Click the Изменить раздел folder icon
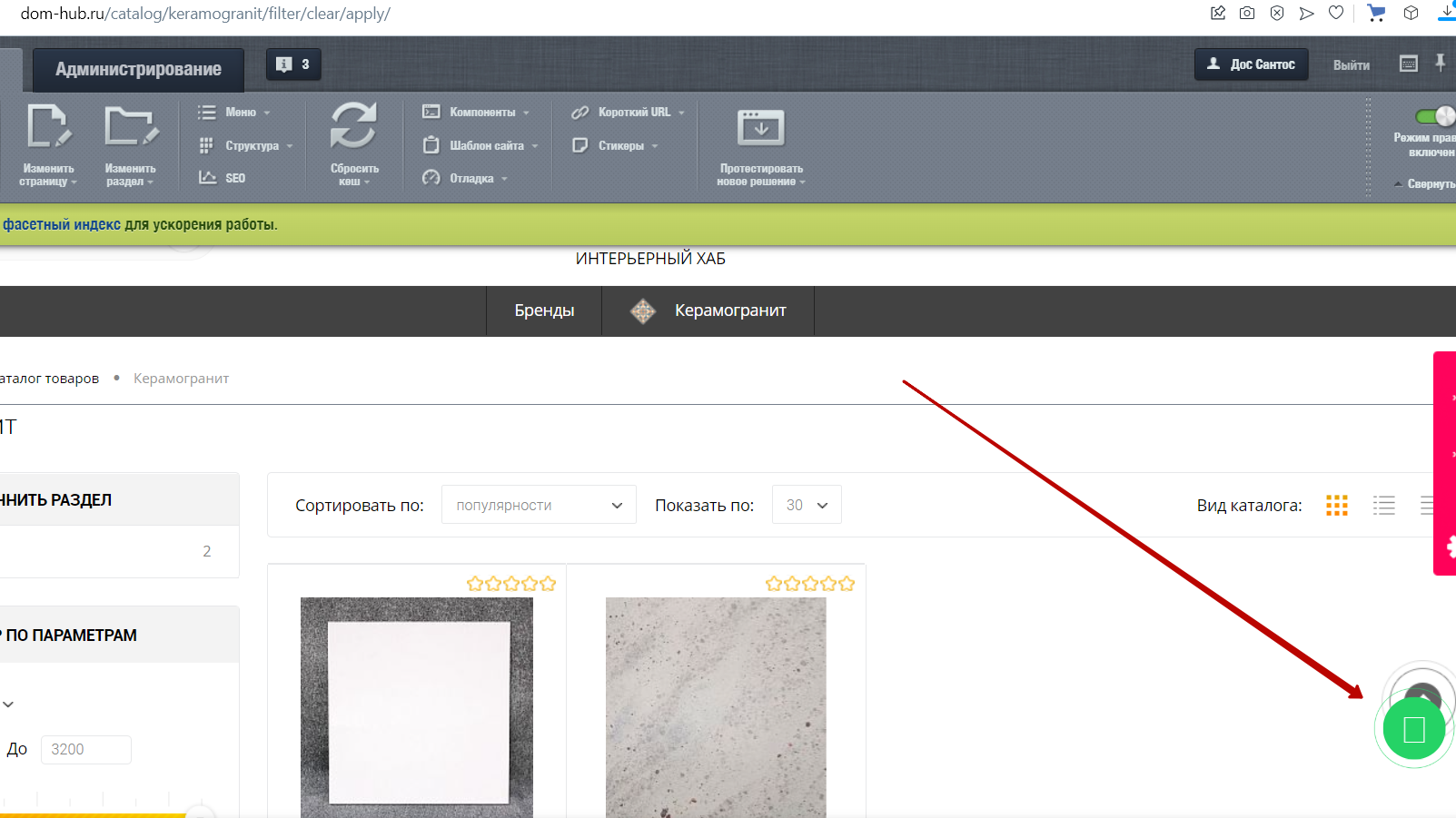The height and width of the screenshot is (818, 1456). click(130, 126)
